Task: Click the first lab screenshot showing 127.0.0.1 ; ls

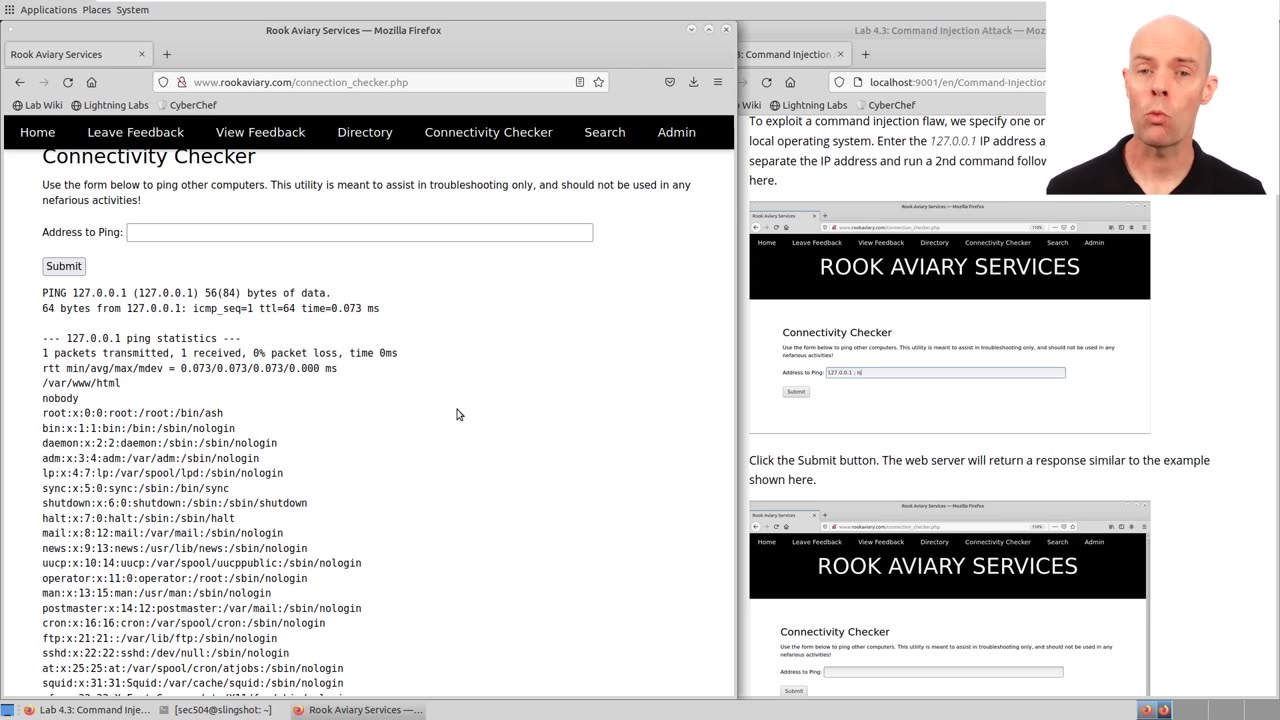Action: pyautogui.click(x=950, y=317)
